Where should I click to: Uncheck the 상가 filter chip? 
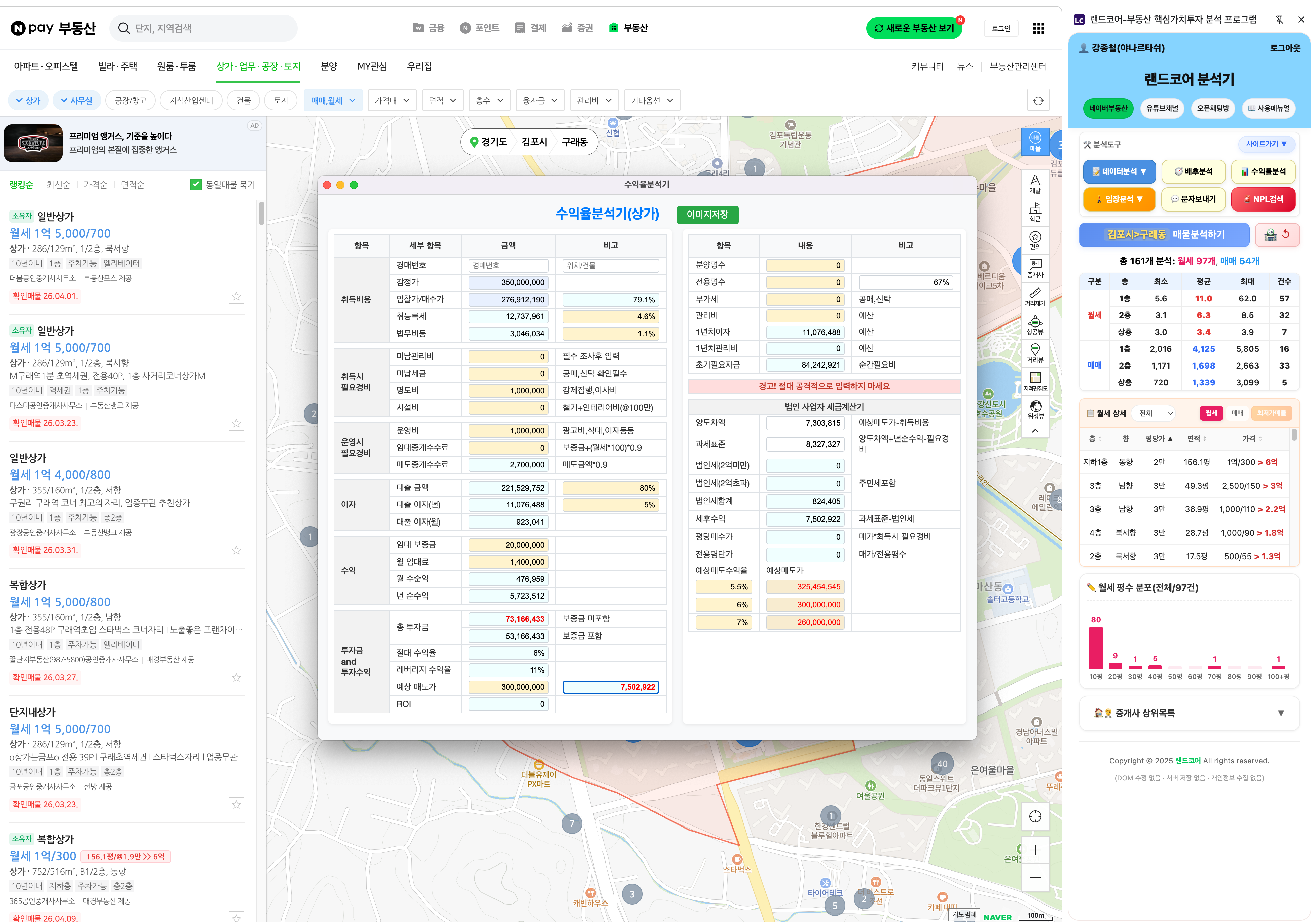point(29,101)
